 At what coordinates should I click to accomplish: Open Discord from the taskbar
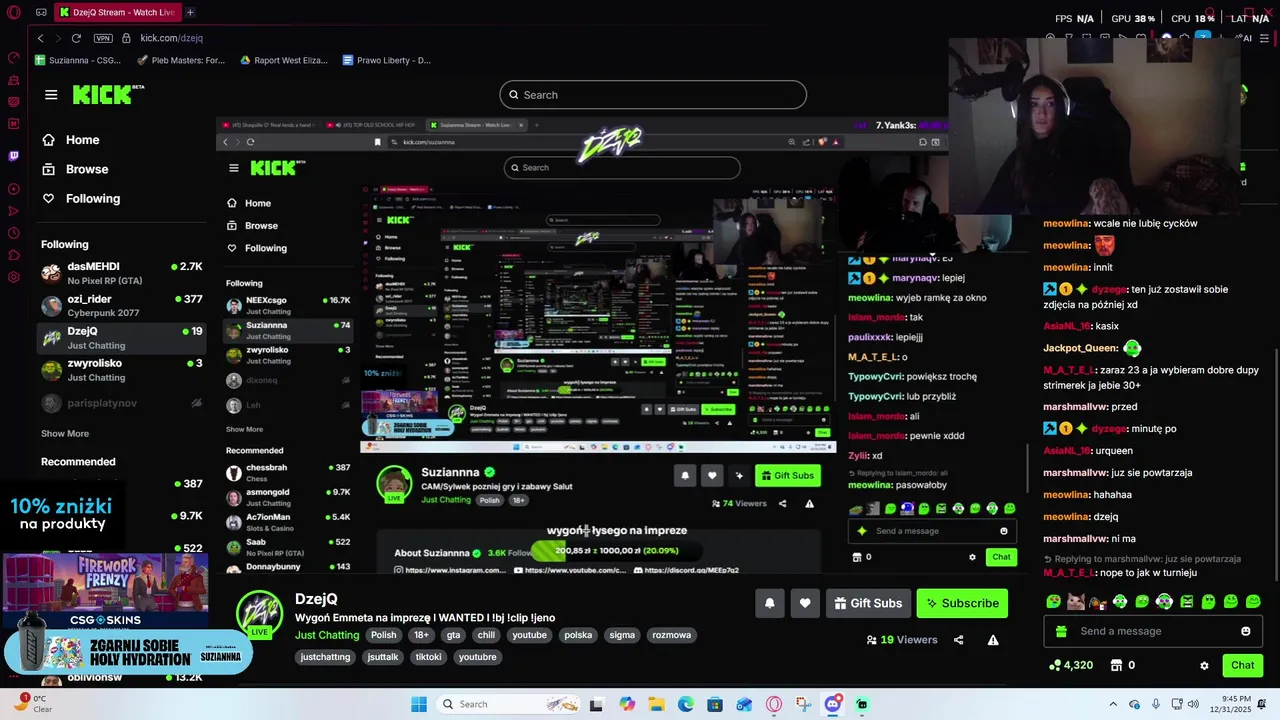point(833,704)
